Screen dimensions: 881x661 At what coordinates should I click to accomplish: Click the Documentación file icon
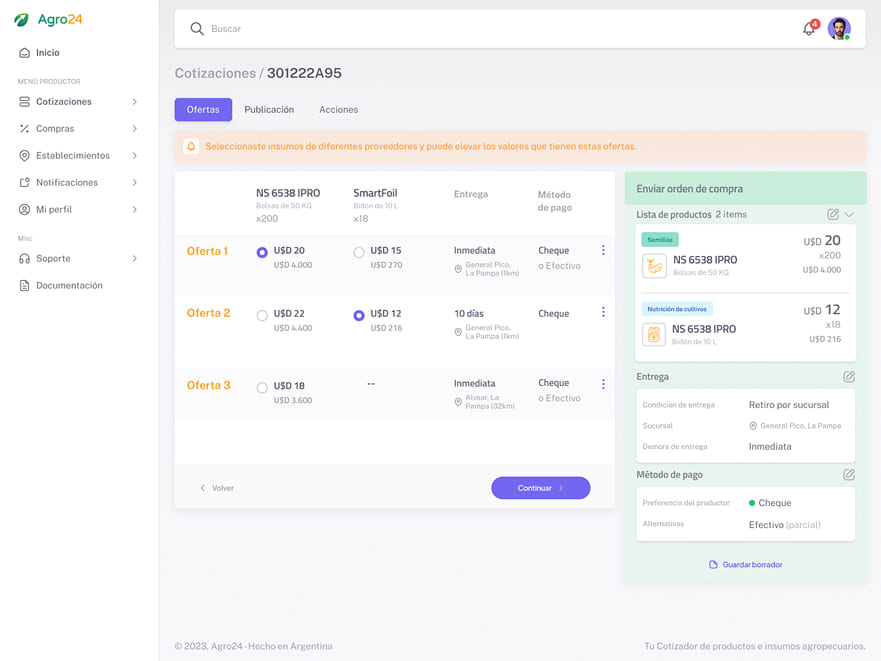coord(24,286)
